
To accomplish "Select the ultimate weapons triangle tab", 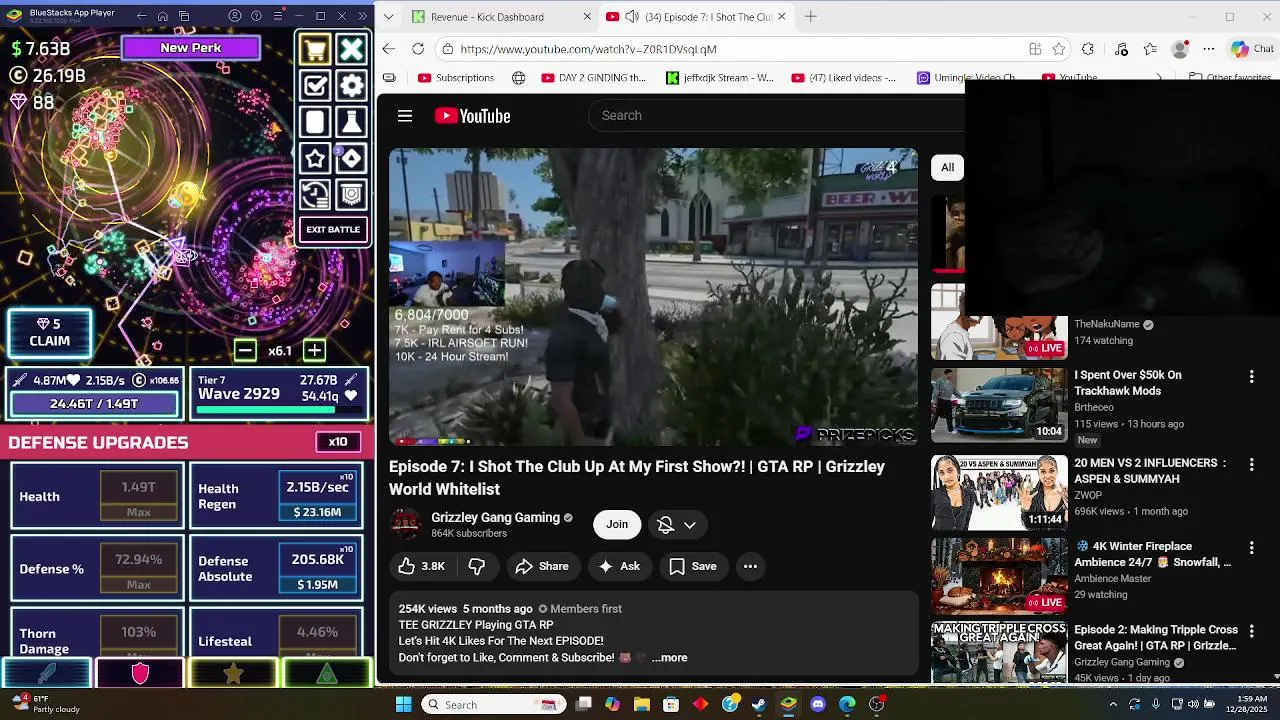I will (327, 674).
